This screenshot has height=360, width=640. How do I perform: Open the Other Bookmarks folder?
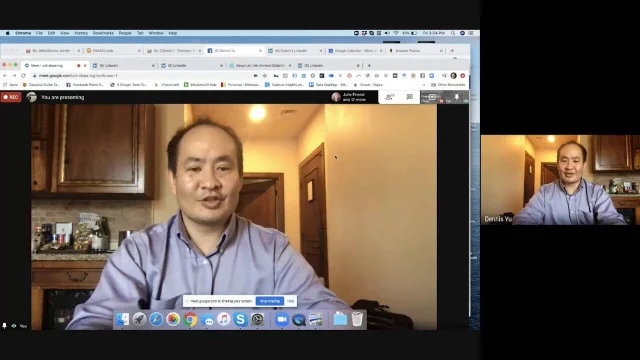point(448,85)
